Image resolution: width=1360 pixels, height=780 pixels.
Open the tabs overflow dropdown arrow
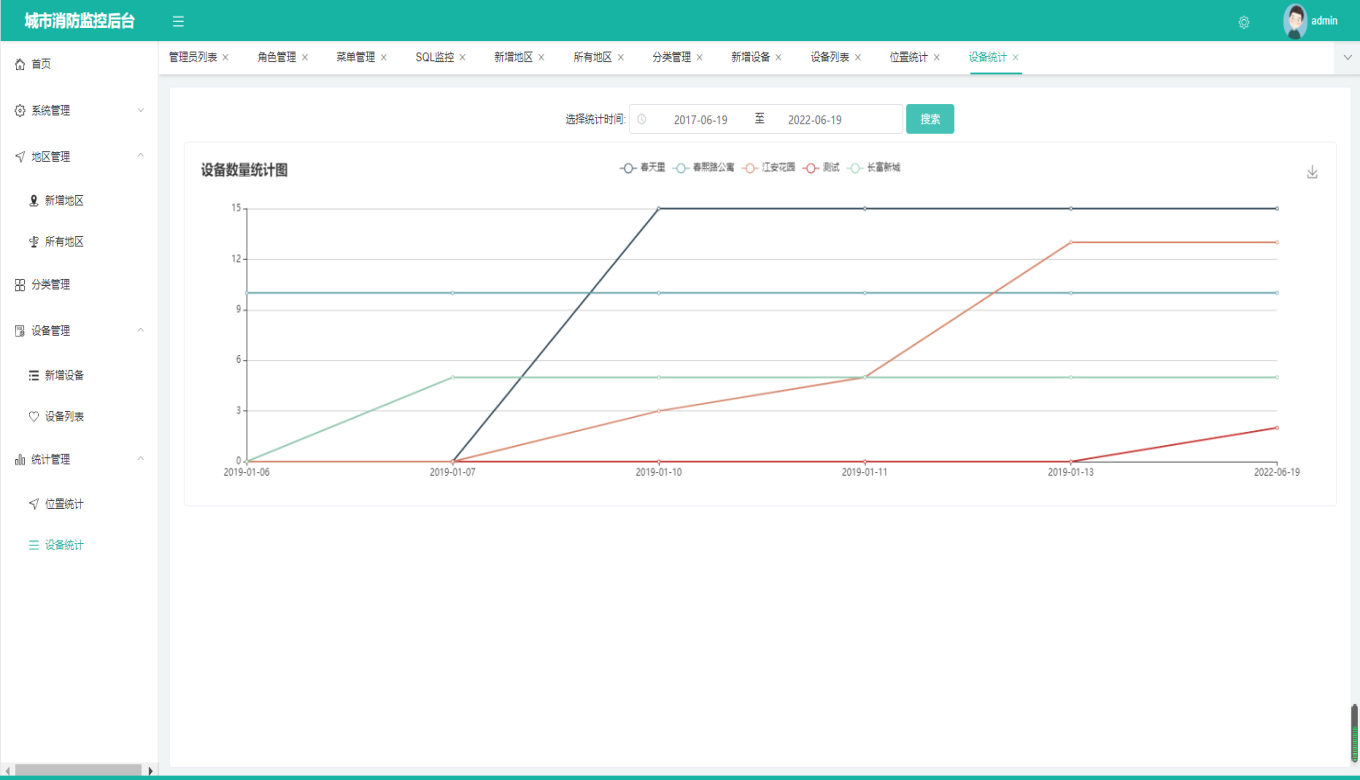coord(1347,58)
